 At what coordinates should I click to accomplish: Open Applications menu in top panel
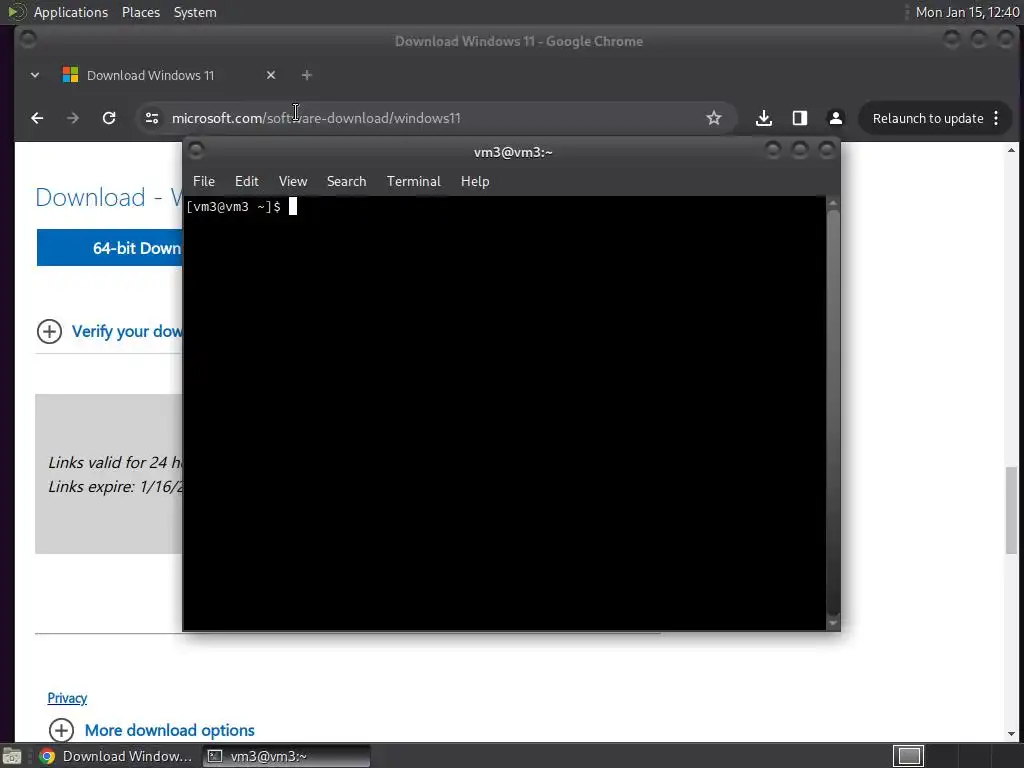71,12
